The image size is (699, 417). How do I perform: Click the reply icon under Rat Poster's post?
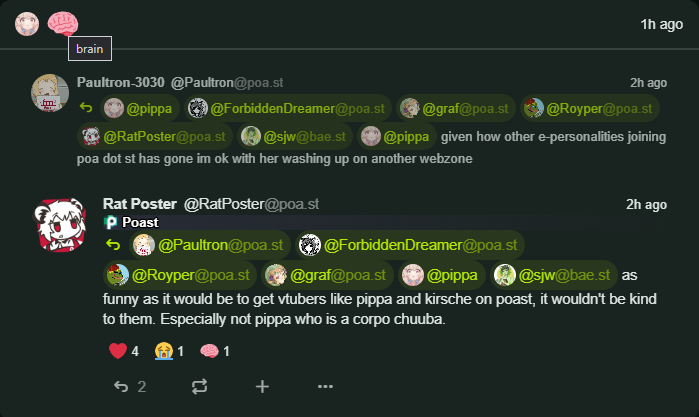121,386
